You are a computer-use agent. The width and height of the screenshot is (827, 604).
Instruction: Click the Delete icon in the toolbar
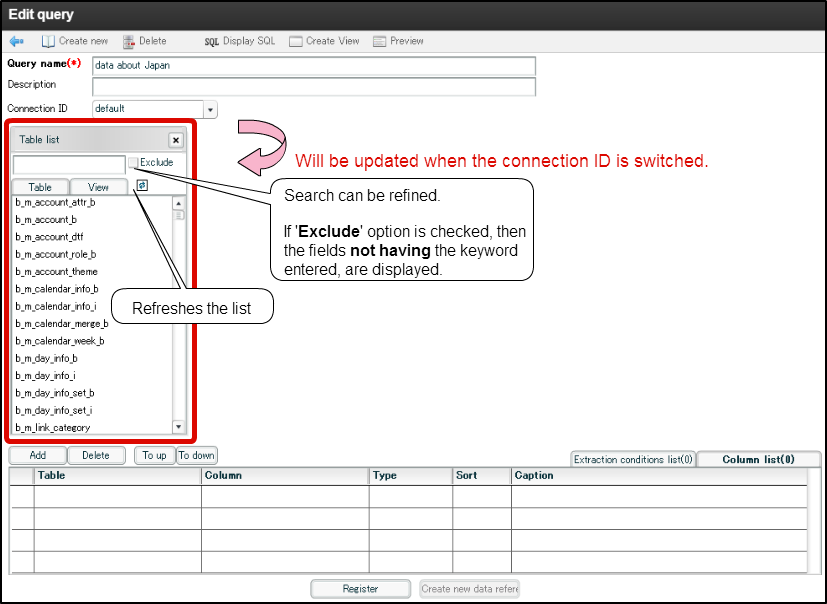tap(145, 41)
